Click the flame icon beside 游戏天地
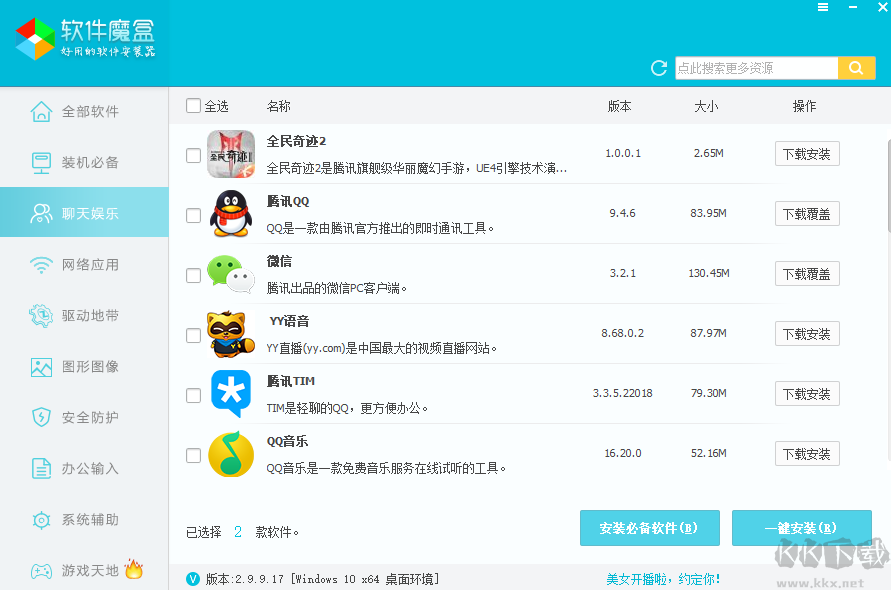The width and height of the screenshot is (891, 590). coord(134,568)
